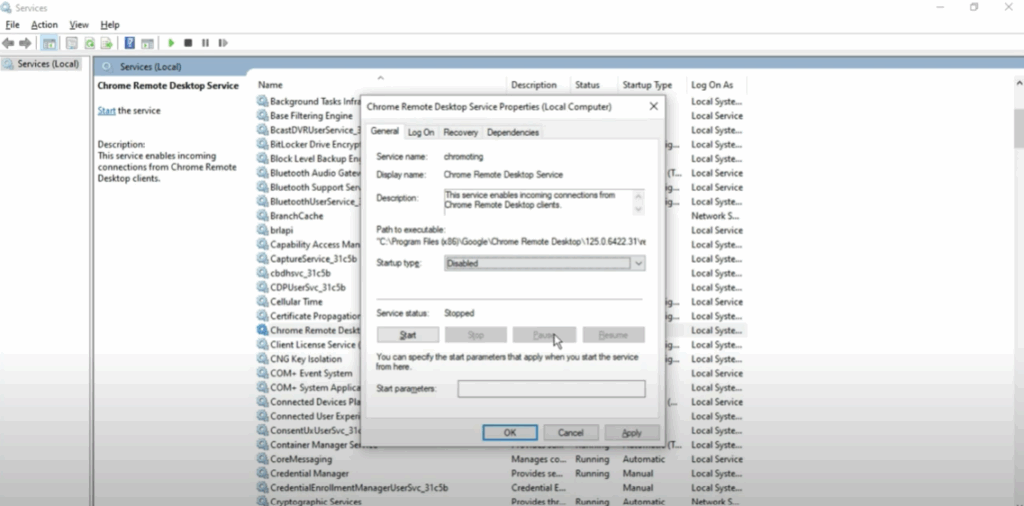The height and width of the screenshot is (506, 1024).
Task: Select the CredentialEnrollmentManagerUserSvc_31c5b row
Action: point(500,488)
